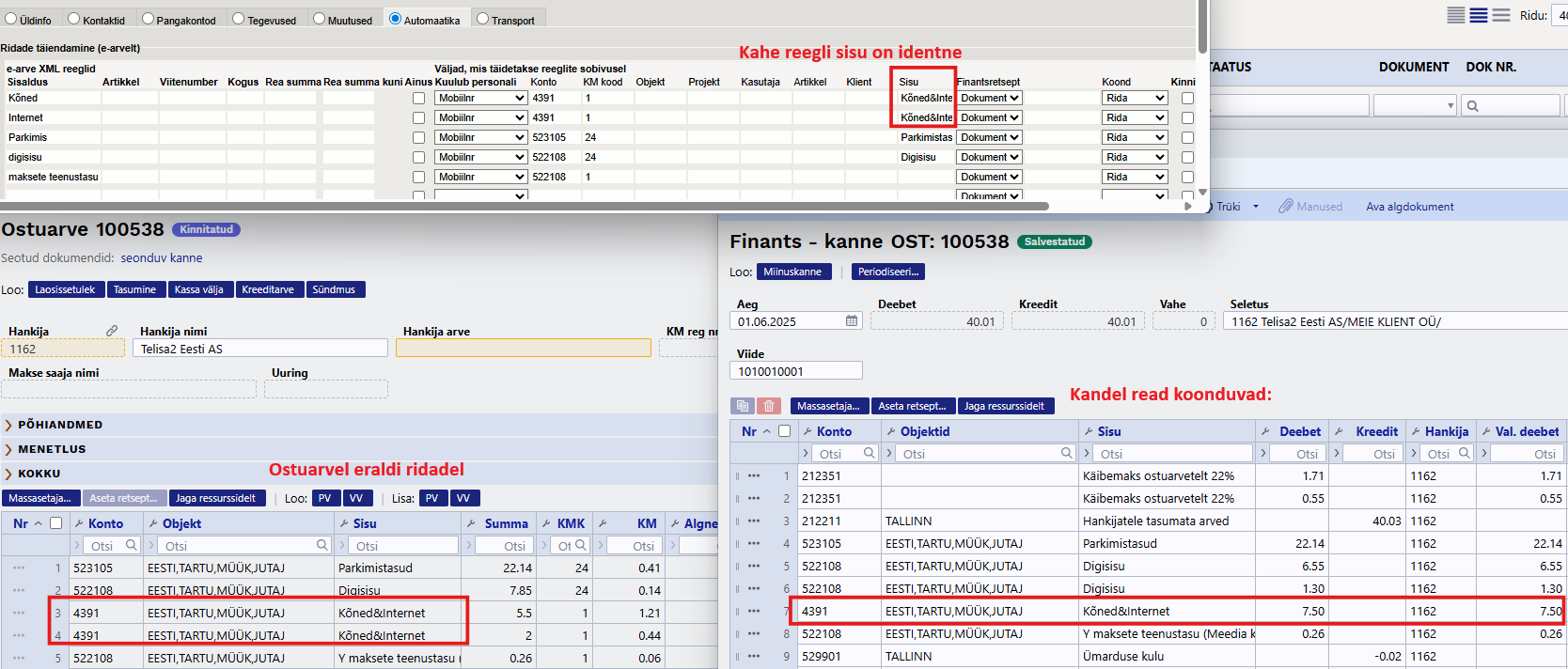This screenshot has width=1568, height=669.
Task: Open the Pangakontod tab
Action: pos(148,19)
